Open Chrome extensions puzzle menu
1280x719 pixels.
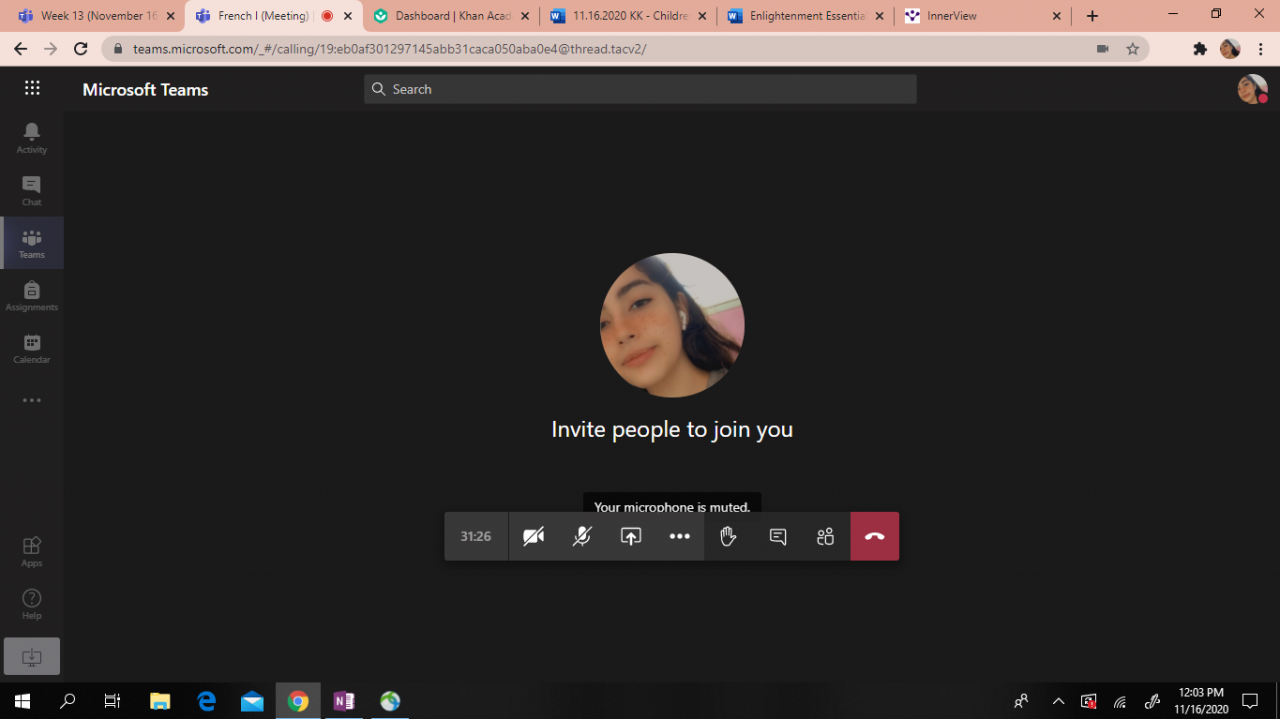point(1200,48)
